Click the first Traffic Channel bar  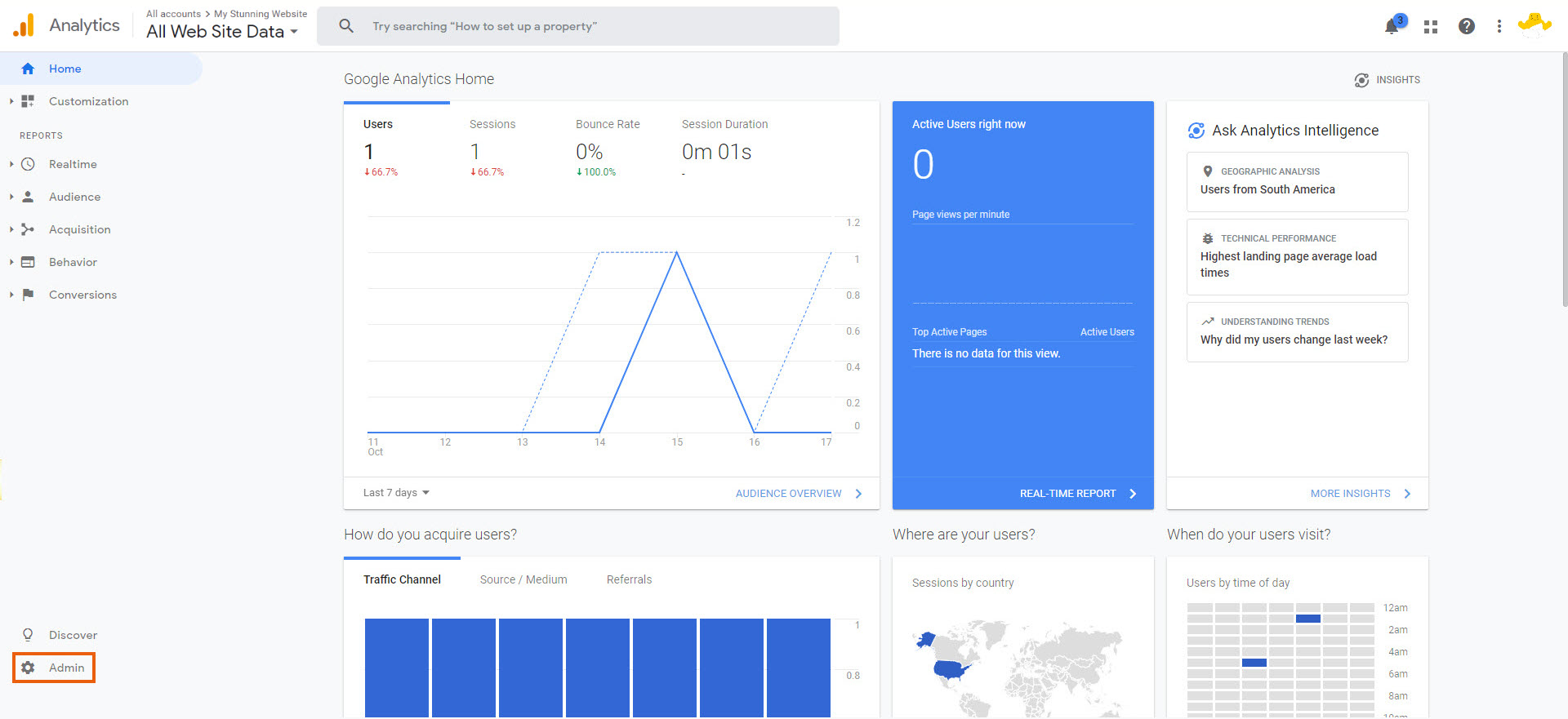click(396, 668)
